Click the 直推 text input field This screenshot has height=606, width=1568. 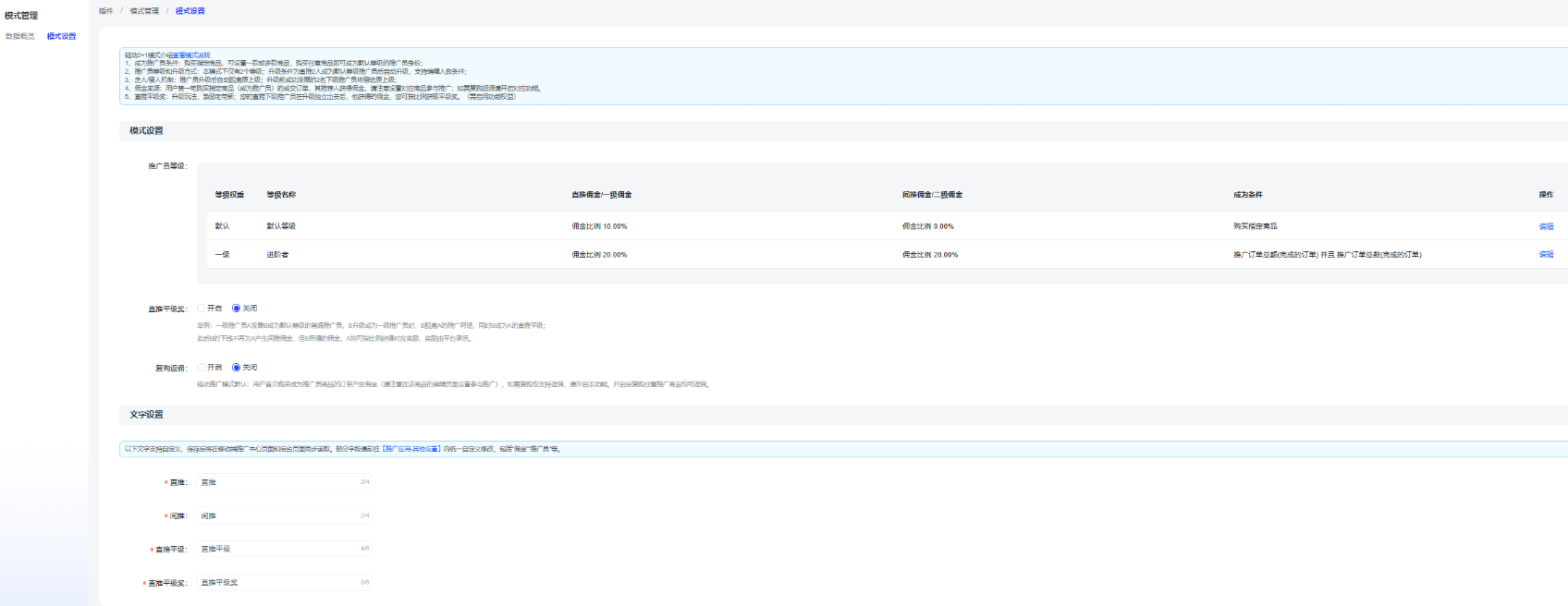click(x=277, y=482)
